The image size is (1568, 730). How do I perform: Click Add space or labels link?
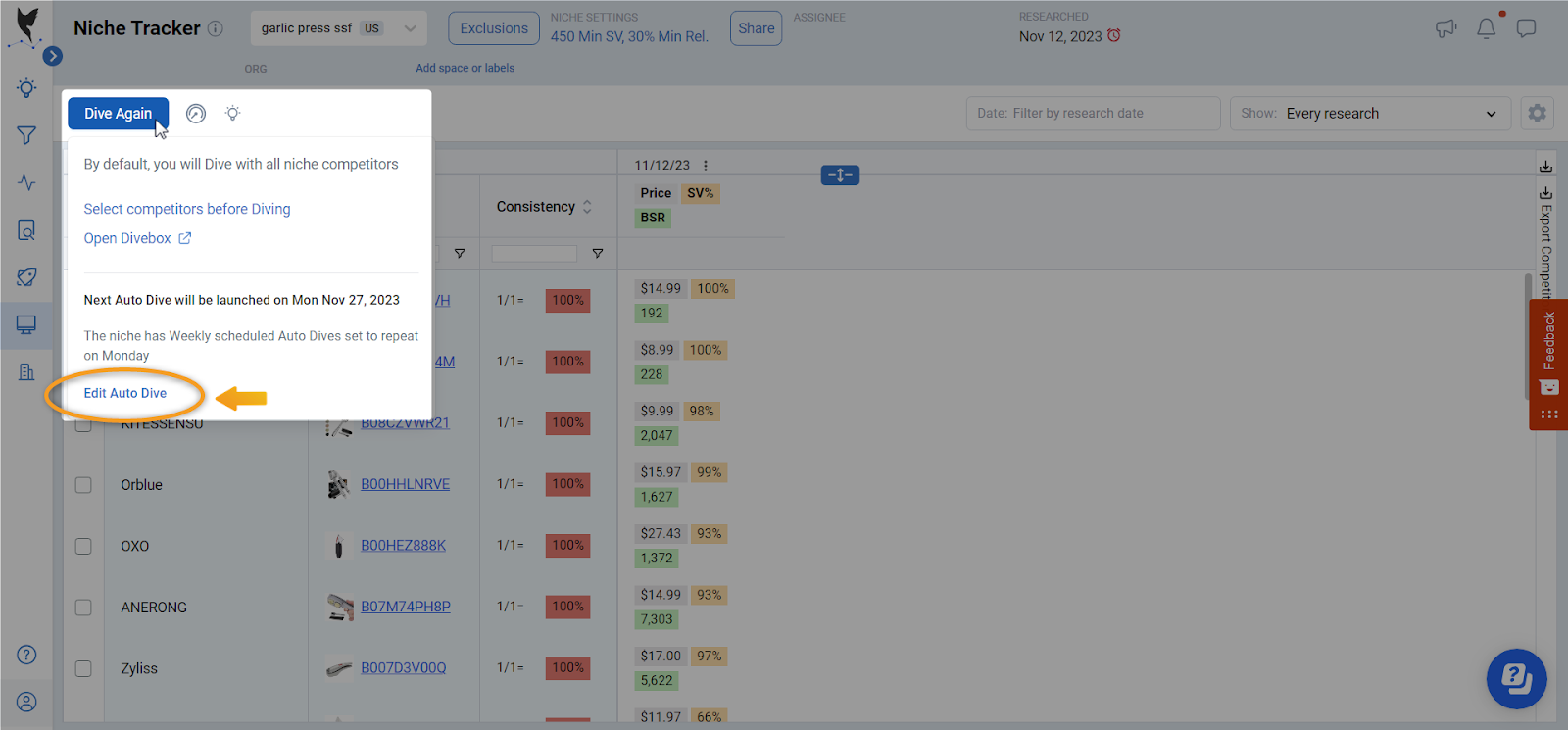coord(465,68)
